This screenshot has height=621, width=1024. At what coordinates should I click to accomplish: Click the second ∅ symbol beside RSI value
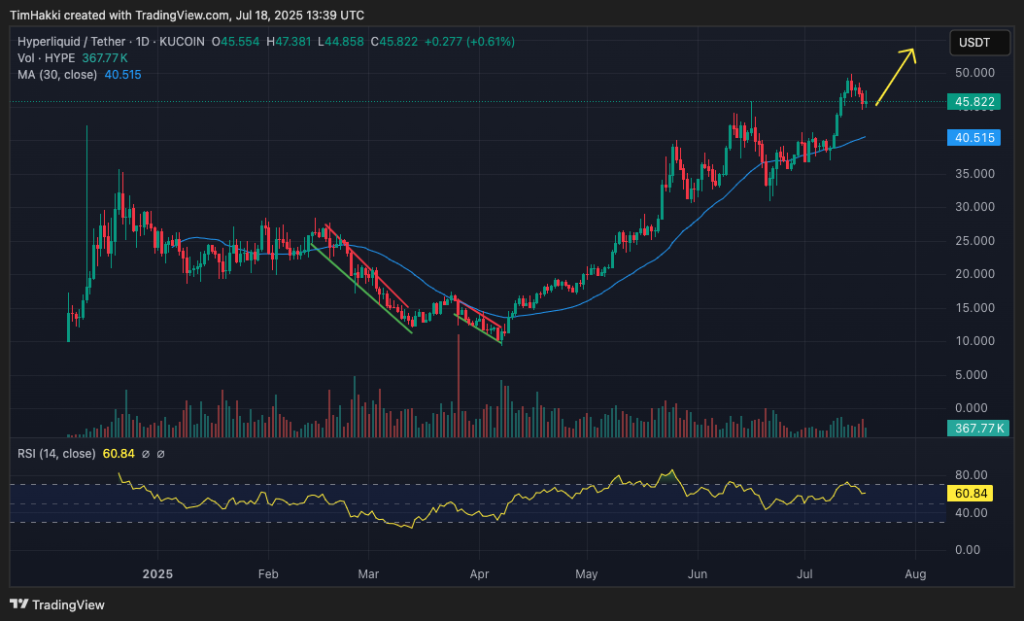pyautogui.click(x=161, y=454)
